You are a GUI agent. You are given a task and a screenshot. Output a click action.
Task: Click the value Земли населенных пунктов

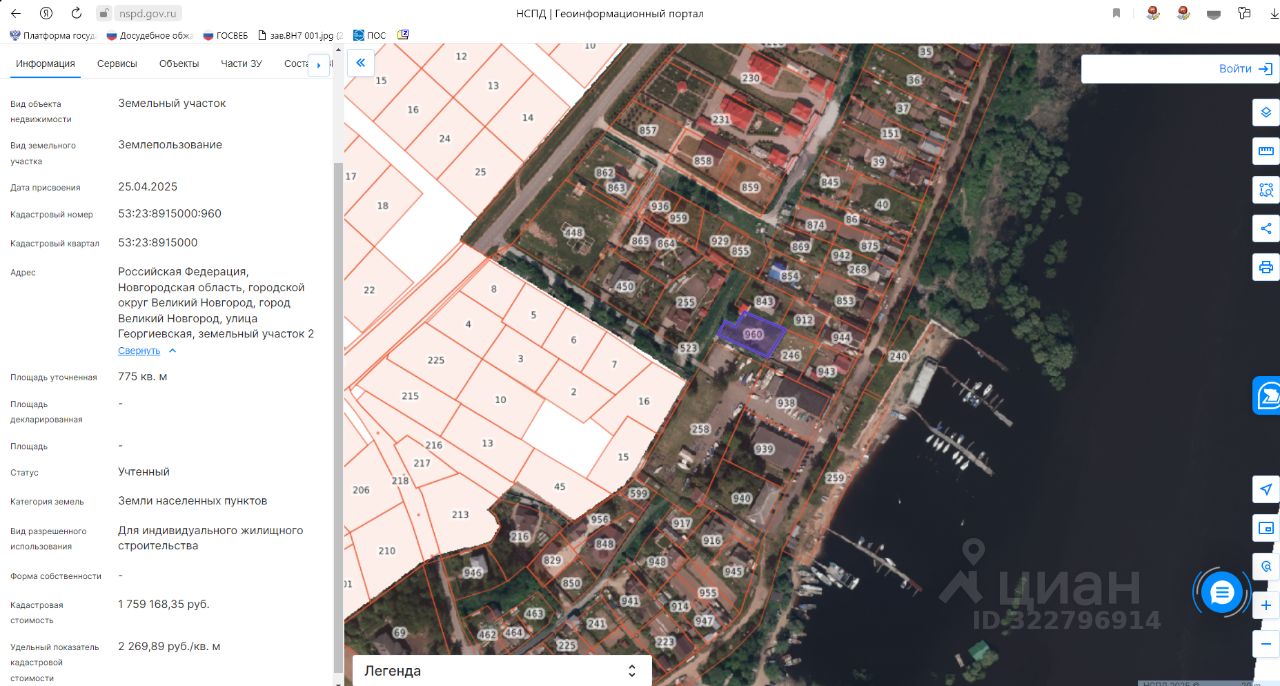click(193, 500)
